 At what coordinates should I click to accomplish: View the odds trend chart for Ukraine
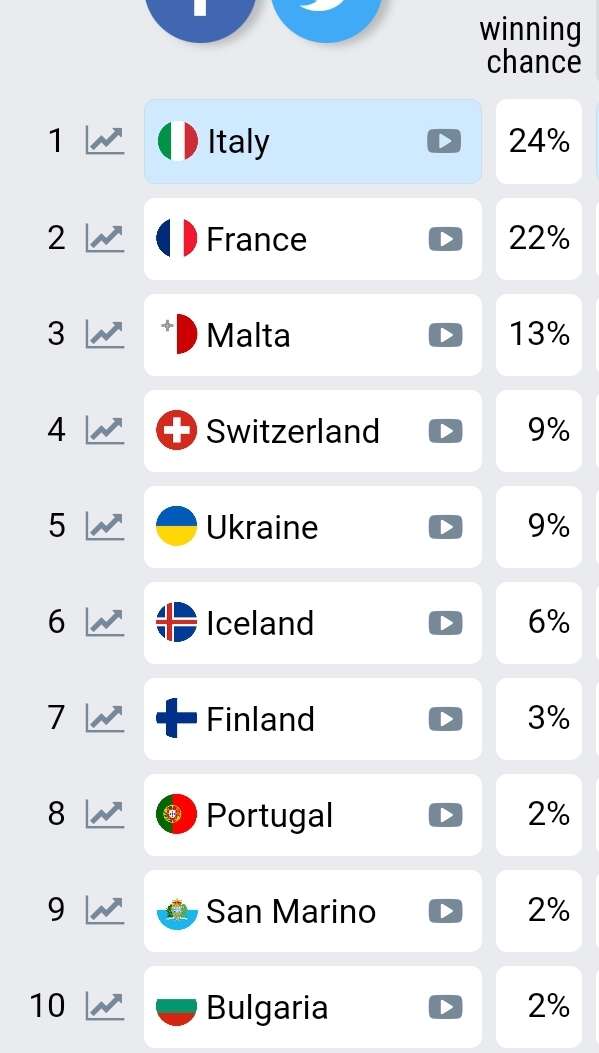(105, 526)
